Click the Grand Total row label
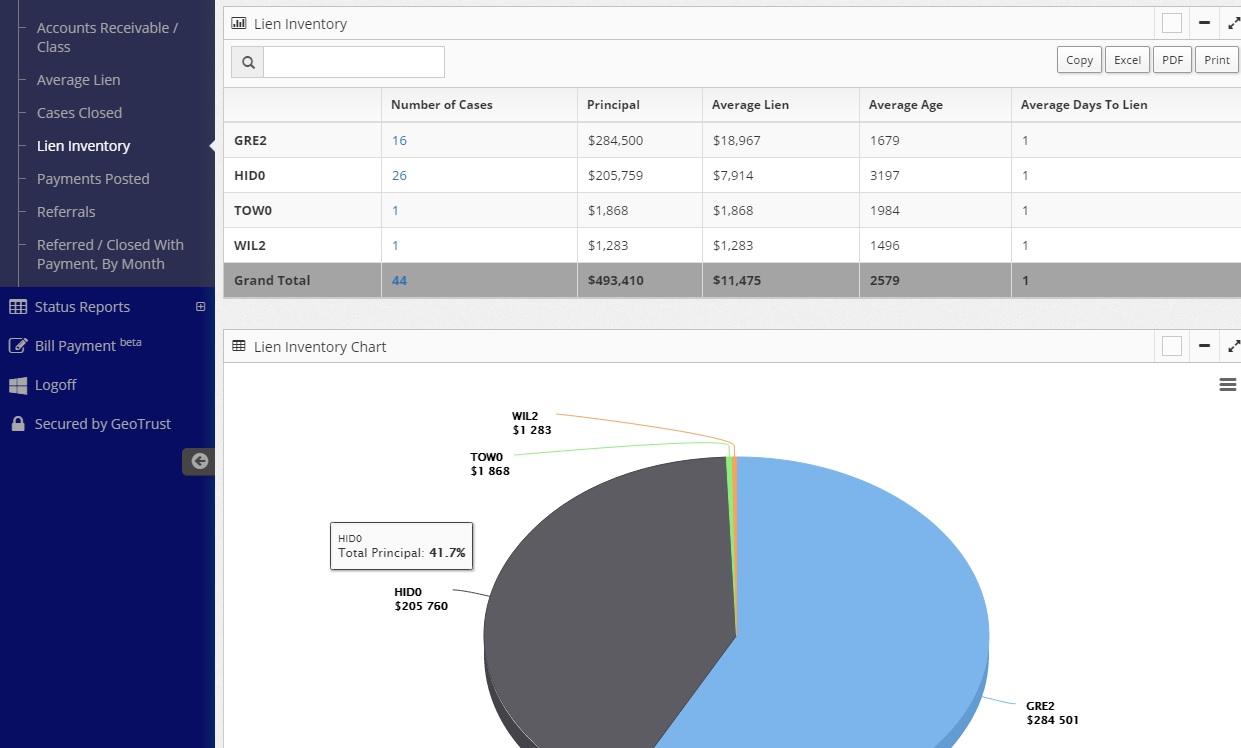The image size is (1241, 748). (x=272, y=281)
